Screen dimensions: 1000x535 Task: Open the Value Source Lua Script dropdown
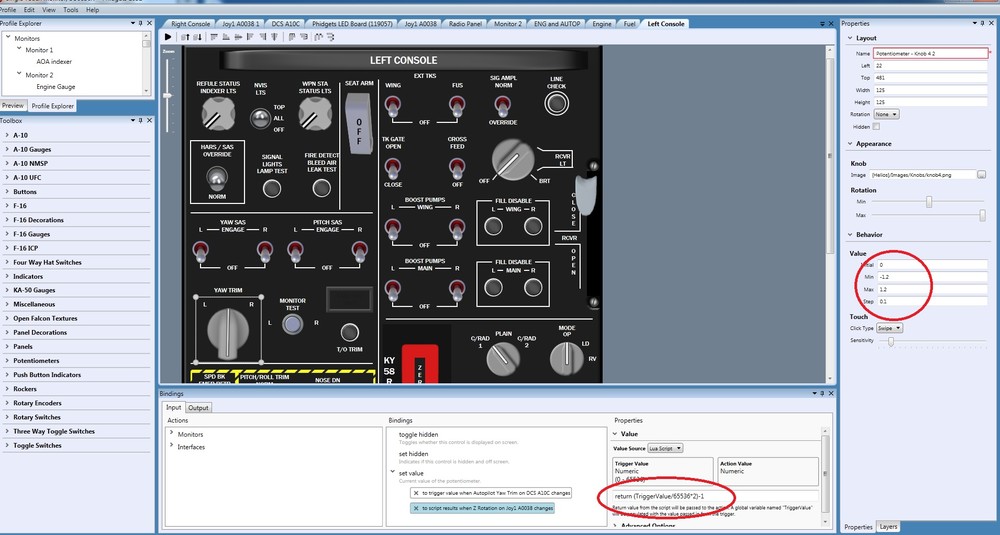pyautogui.click(x=665, y=448)
